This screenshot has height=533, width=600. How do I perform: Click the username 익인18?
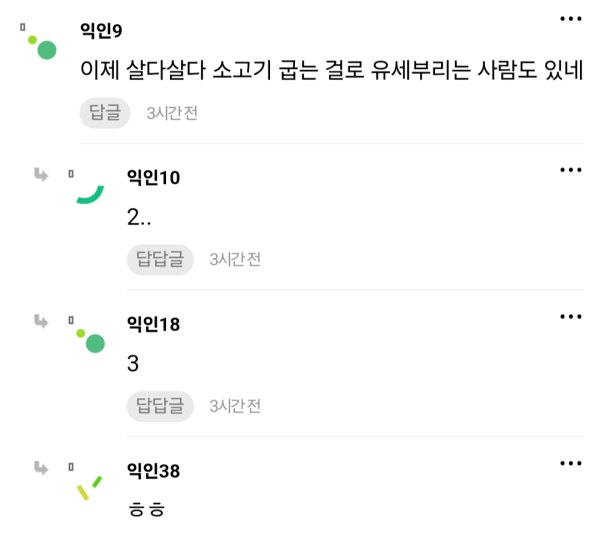click(153, 324)
